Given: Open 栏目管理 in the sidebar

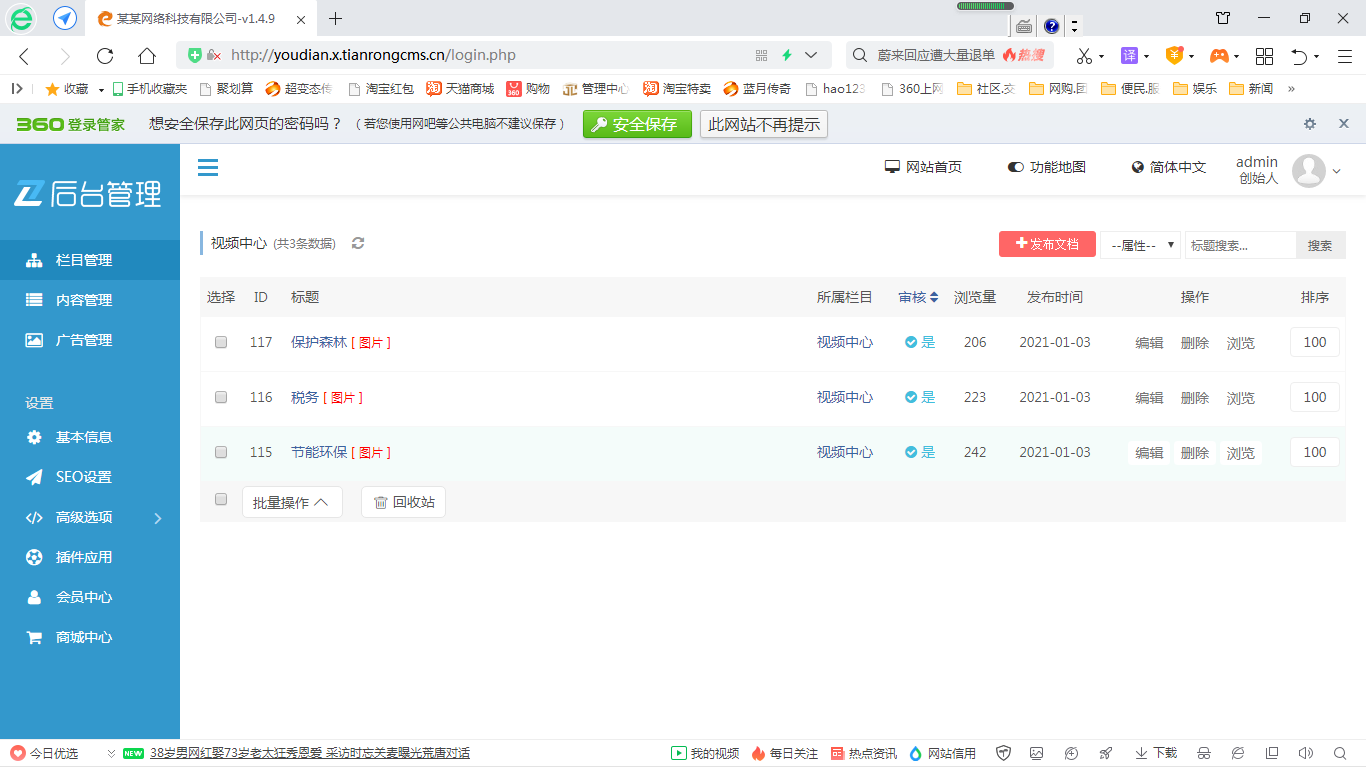Looking at the screenshot, I should click(x=90, y=260).
